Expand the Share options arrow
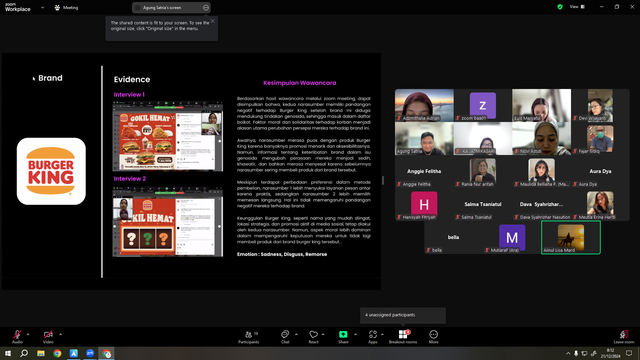 point(355,334)
